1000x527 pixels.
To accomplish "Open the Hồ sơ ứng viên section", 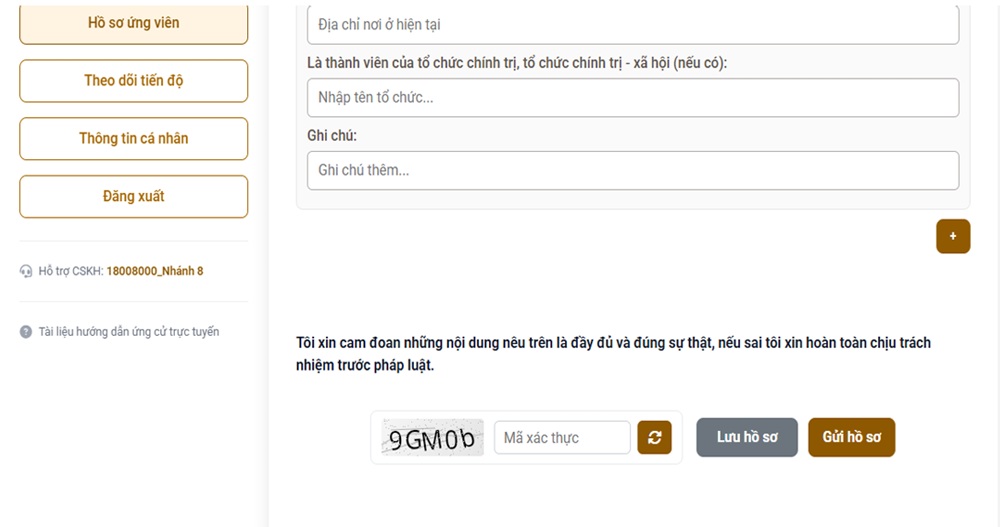I will pyautogui.click(x=133, y=22).
